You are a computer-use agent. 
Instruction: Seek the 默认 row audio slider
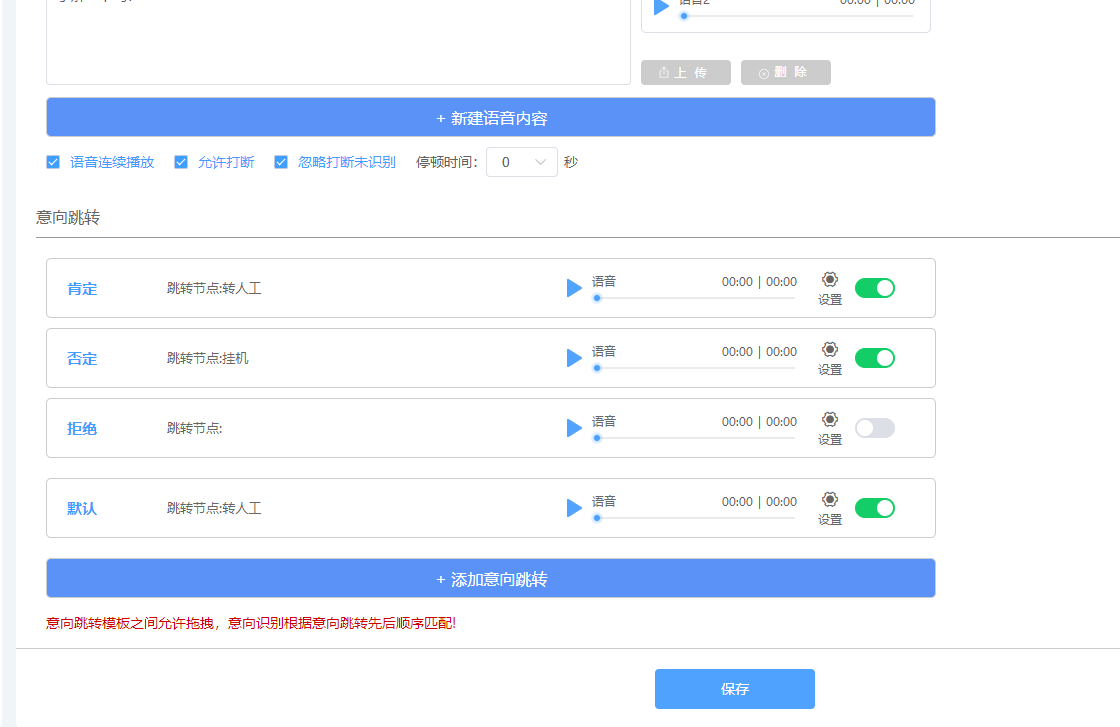(694, 518)
